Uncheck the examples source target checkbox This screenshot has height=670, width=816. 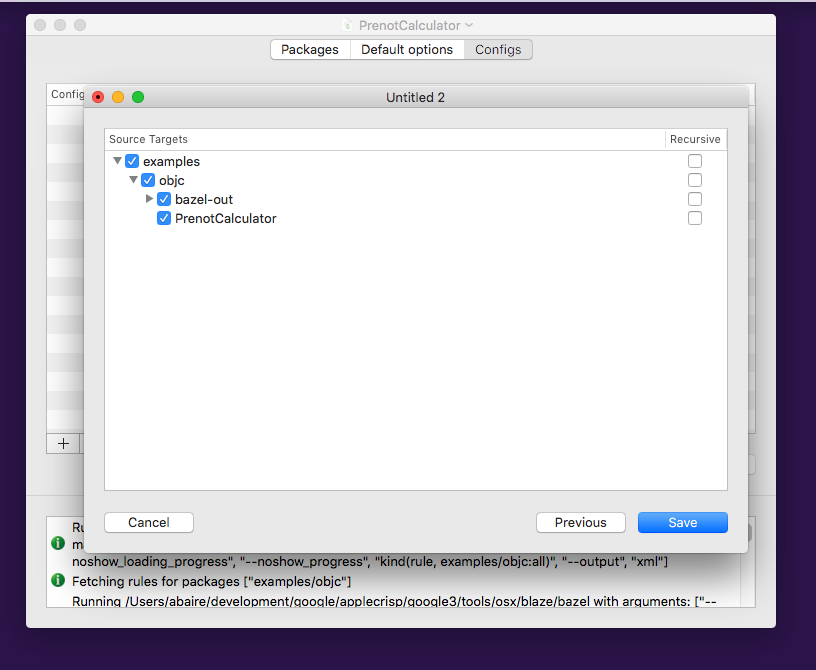(x=132, y=161)
